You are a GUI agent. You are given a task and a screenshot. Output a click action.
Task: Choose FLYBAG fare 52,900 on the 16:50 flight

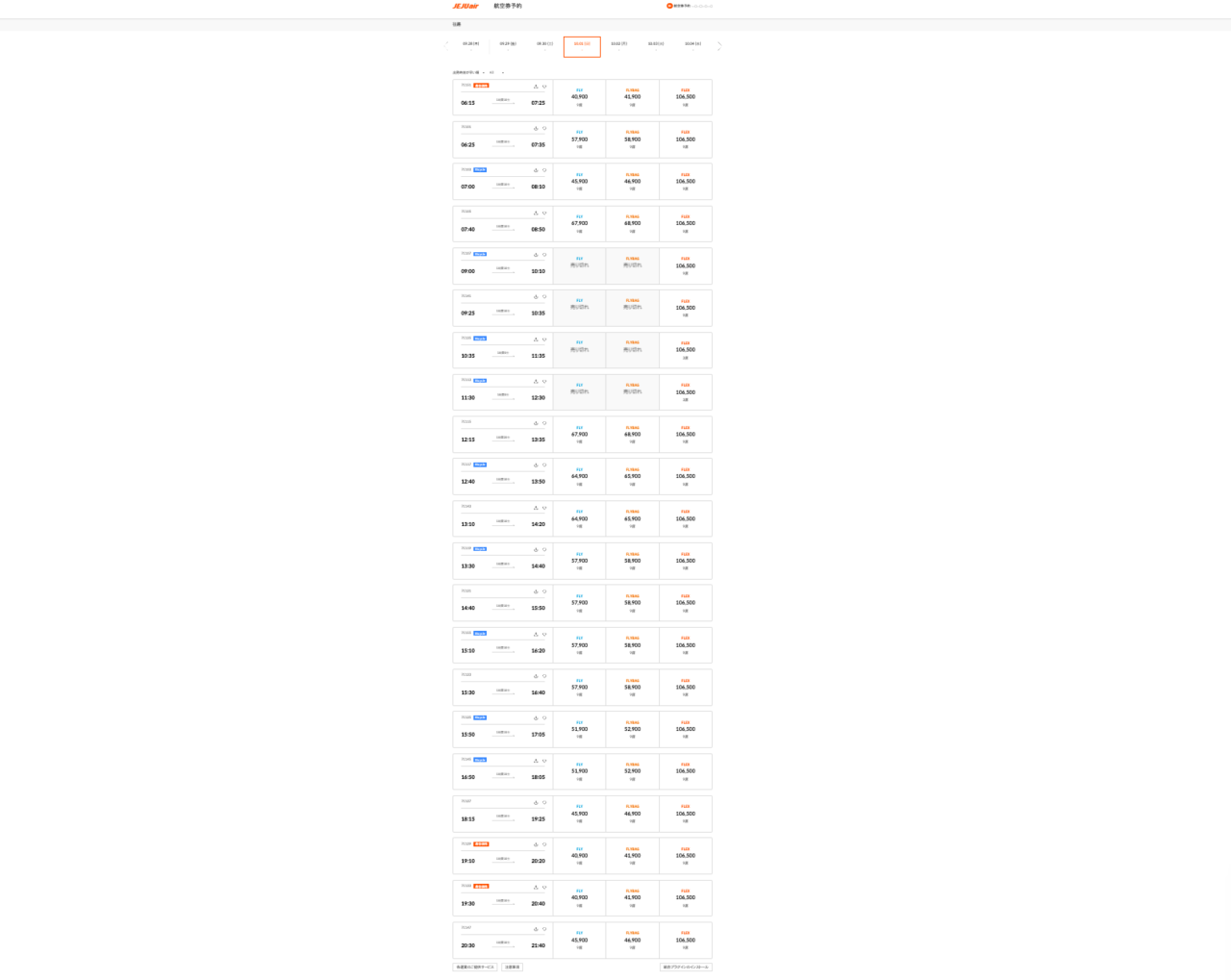(632, 771)
